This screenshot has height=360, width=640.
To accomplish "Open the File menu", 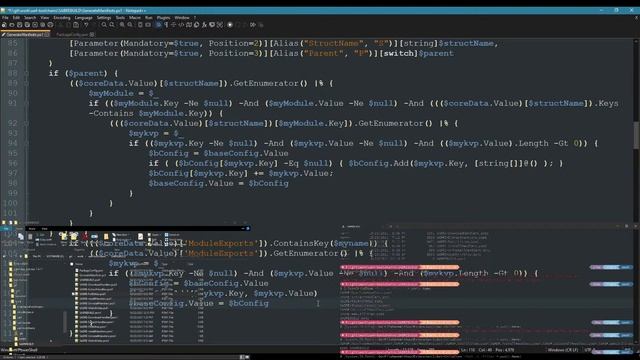I will coord(5,18).
